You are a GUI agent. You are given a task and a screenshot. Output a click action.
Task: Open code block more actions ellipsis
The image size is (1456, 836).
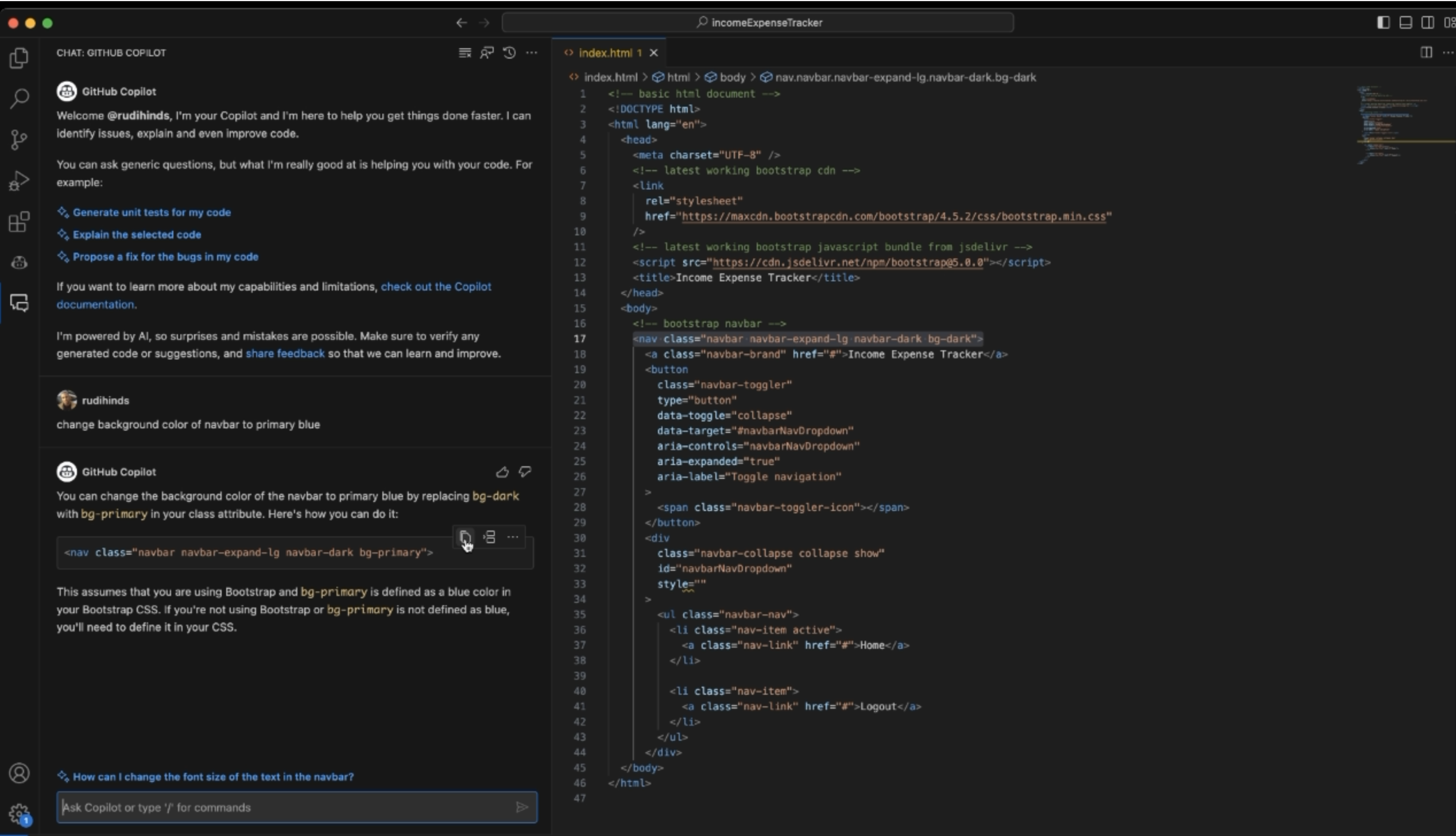[513, 537]
